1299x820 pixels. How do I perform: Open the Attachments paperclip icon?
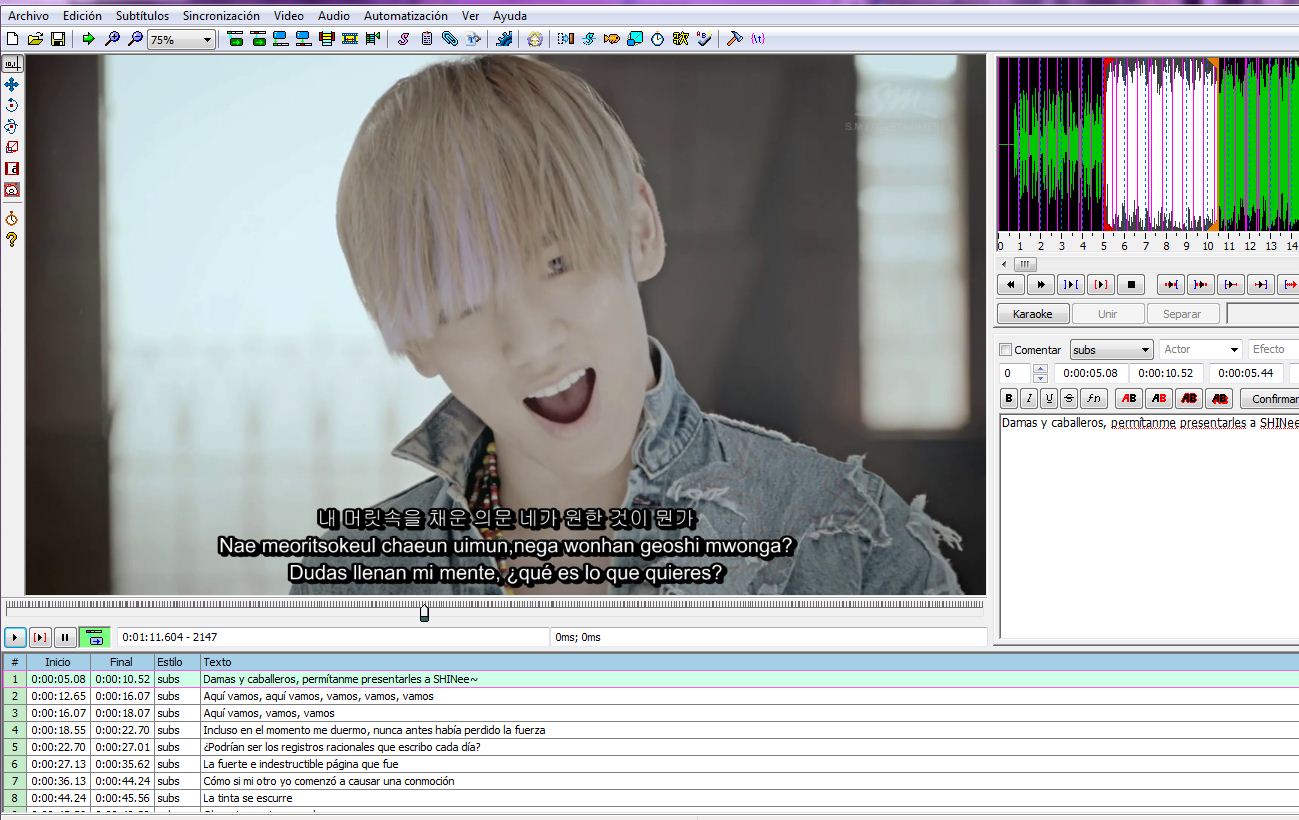450,39
